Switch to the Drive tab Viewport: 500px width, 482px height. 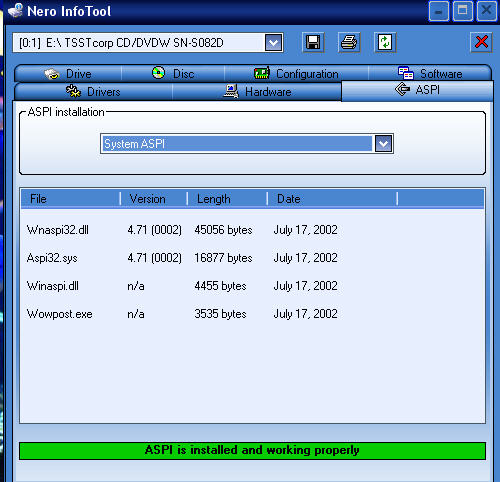tap(68, 74)
